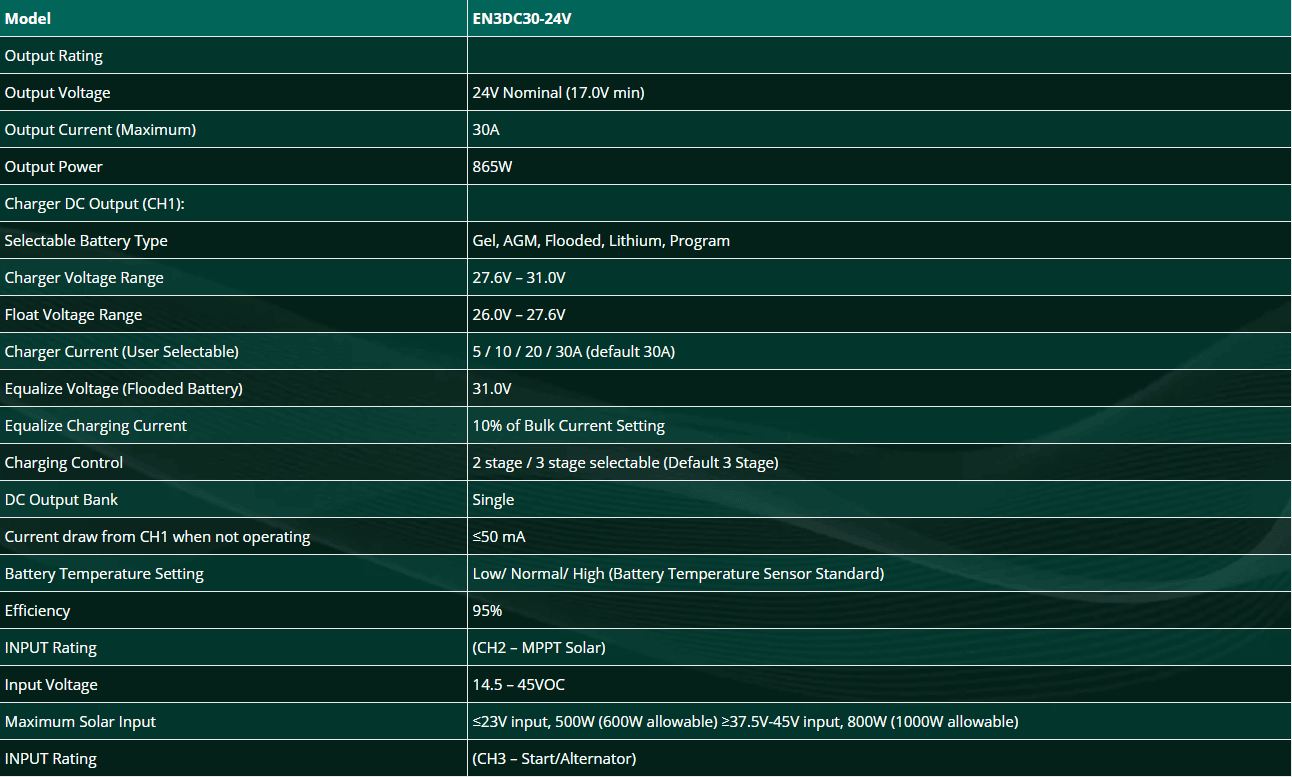Select '14.5 – 45VOC' value

click(520, 685)
